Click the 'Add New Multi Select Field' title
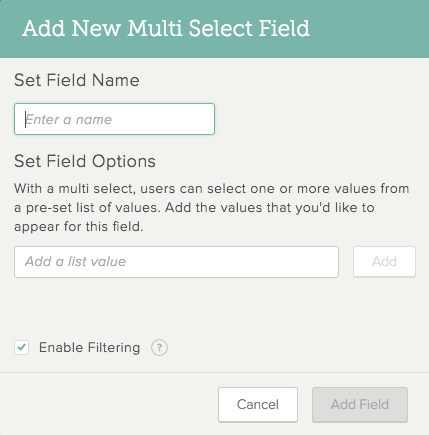 click(x=166, y=28)
